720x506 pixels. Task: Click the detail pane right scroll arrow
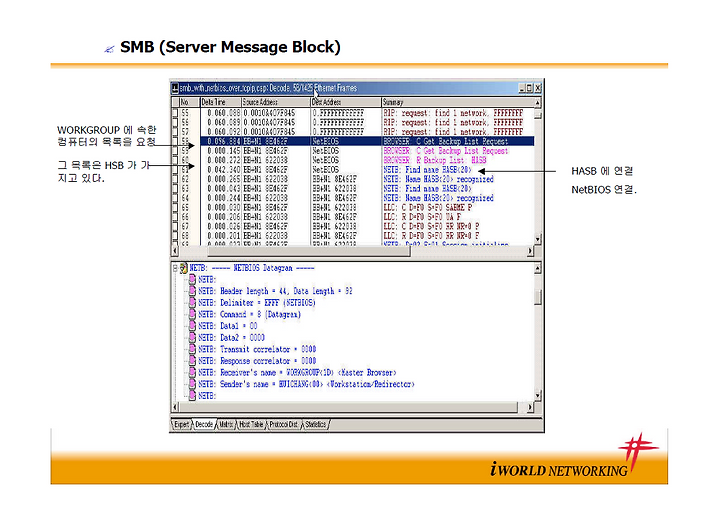point(530,407)
